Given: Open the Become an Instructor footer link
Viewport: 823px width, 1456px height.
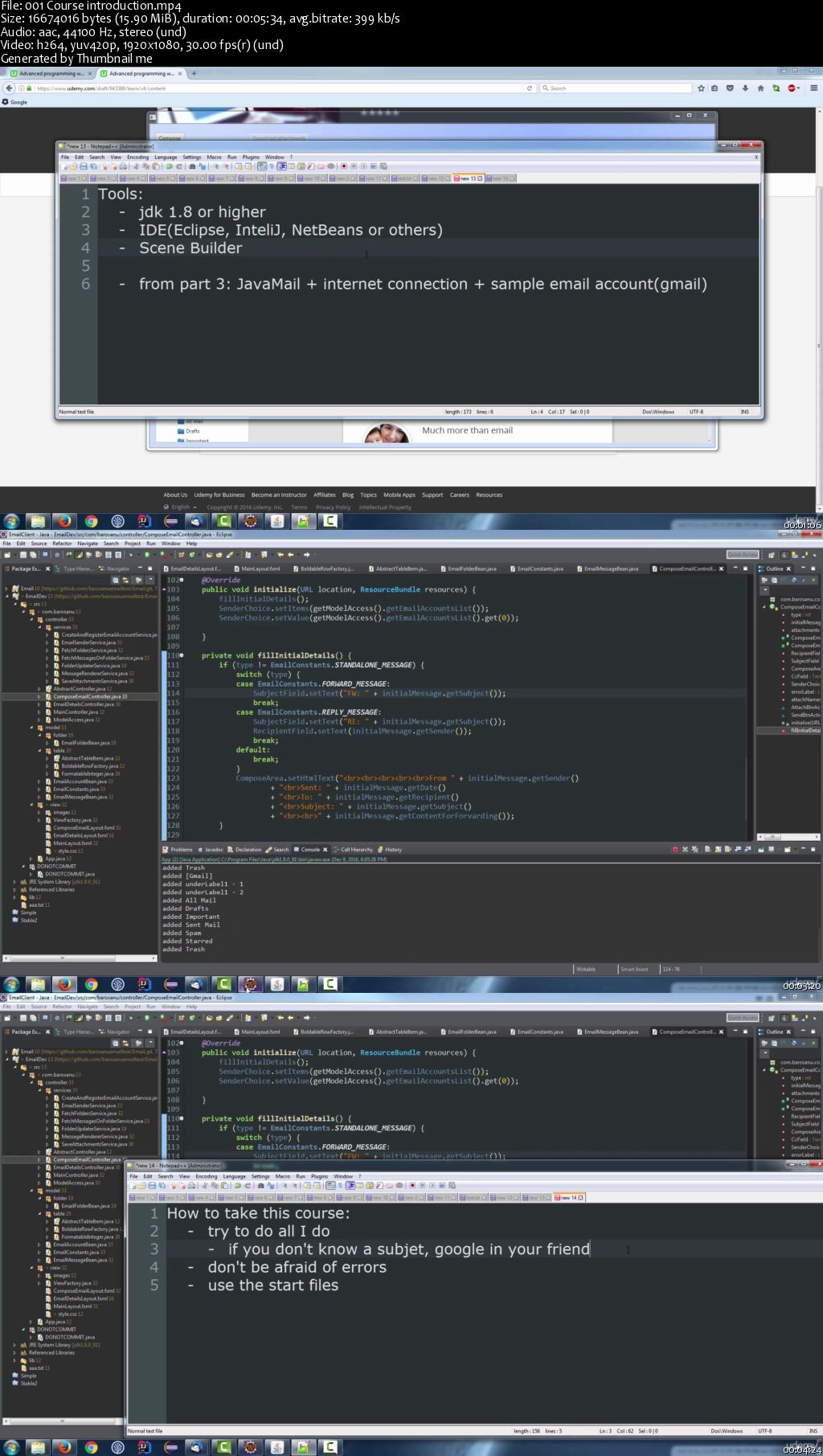Looking at the screenshot, I should (279, 495).
